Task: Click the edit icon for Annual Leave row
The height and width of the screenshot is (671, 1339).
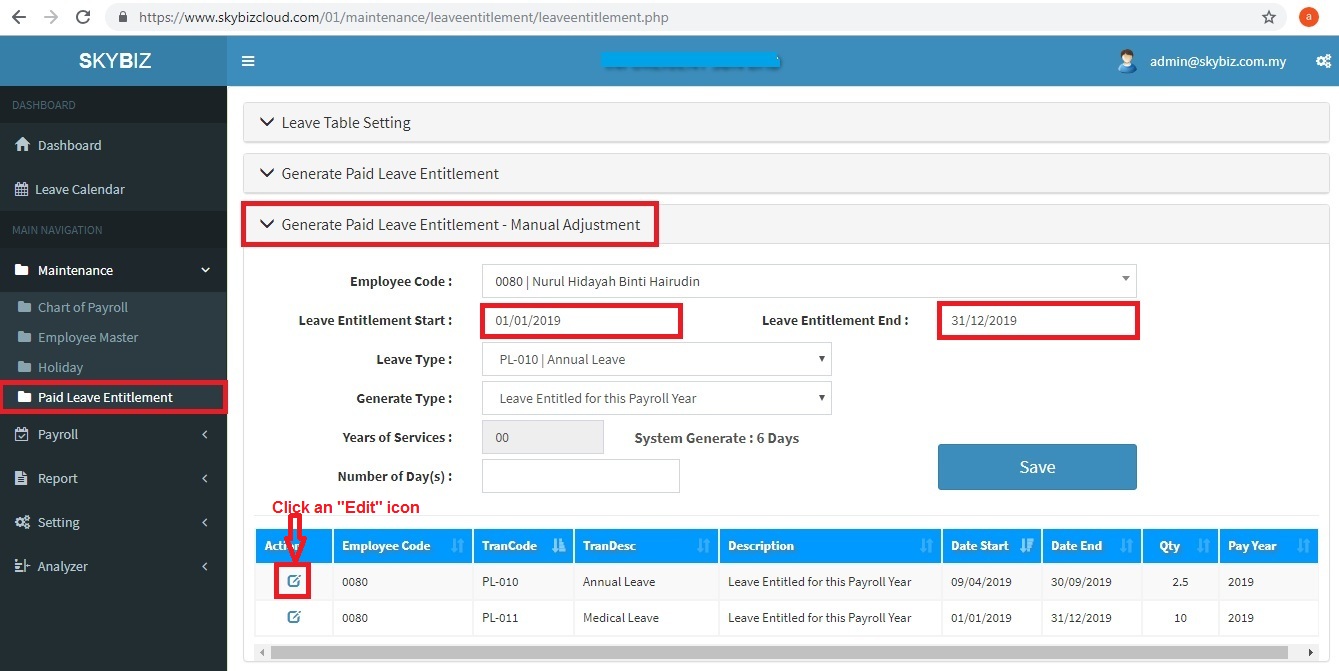Action: [294, 581]
